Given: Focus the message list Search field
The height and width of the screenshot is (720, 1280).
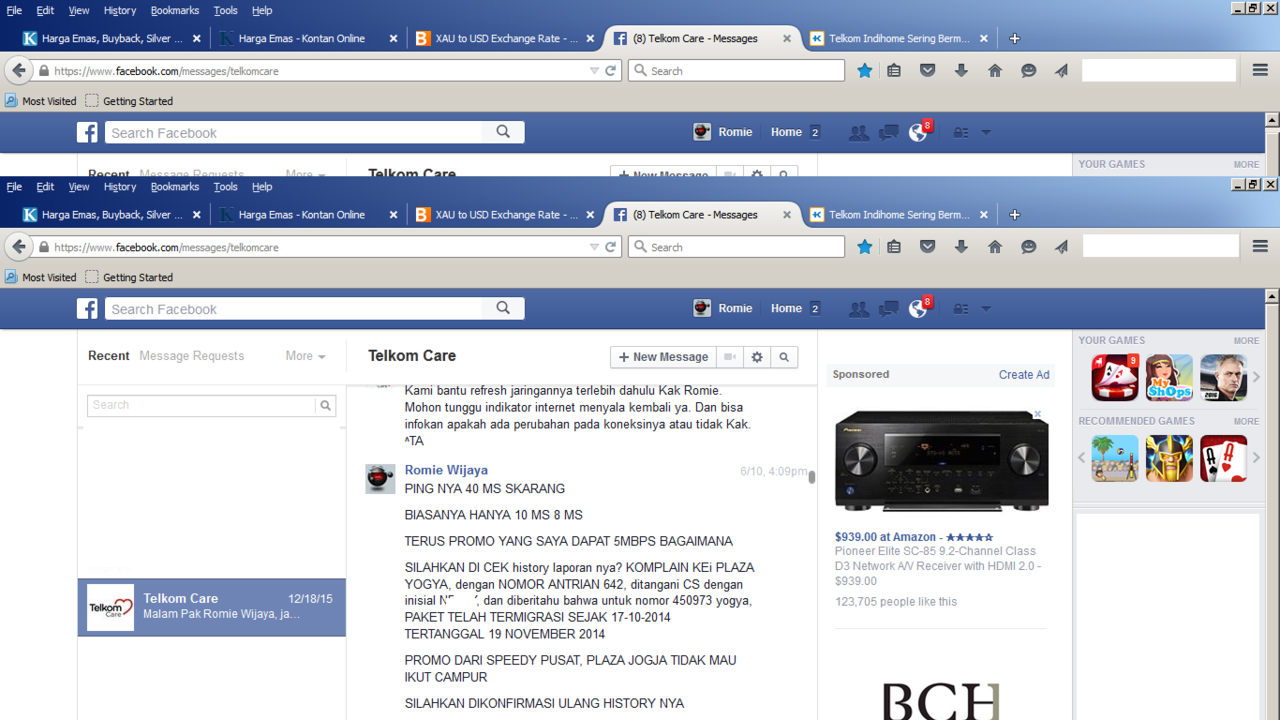Looking at the screenshot, I should point(202,405).
